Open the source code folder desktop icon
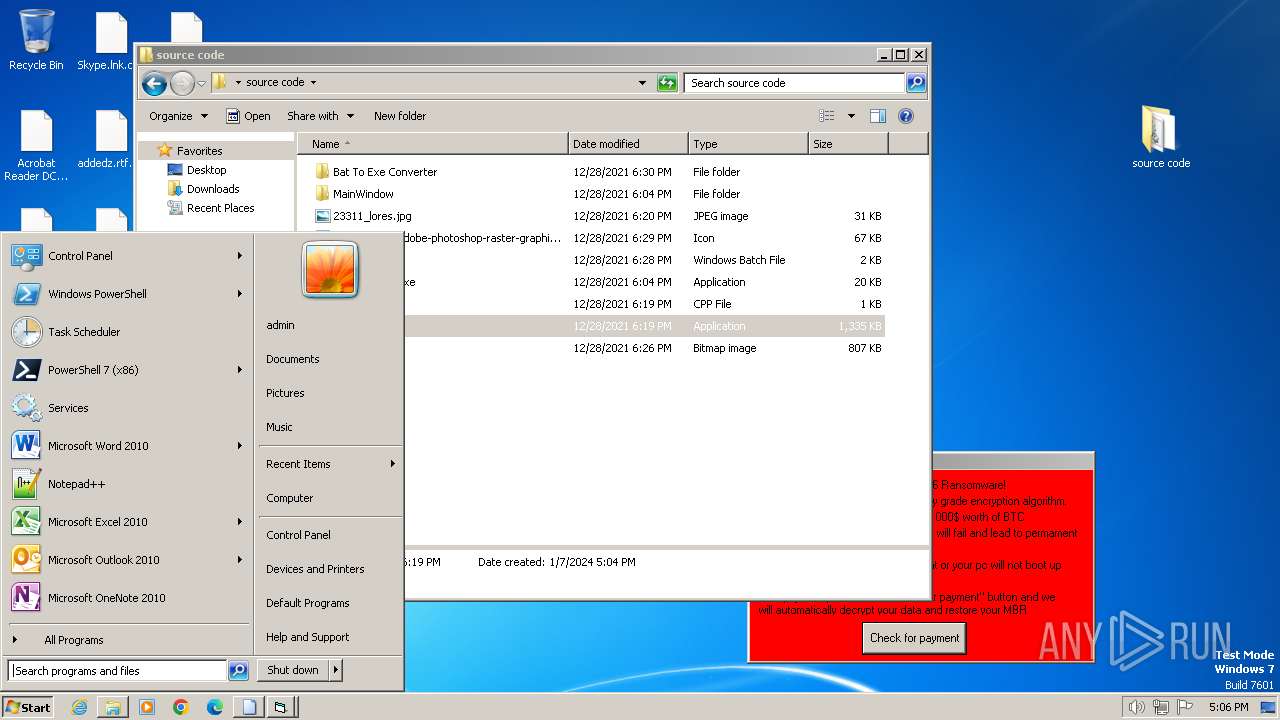1280x720 pixels. (x=1160, y=138)
